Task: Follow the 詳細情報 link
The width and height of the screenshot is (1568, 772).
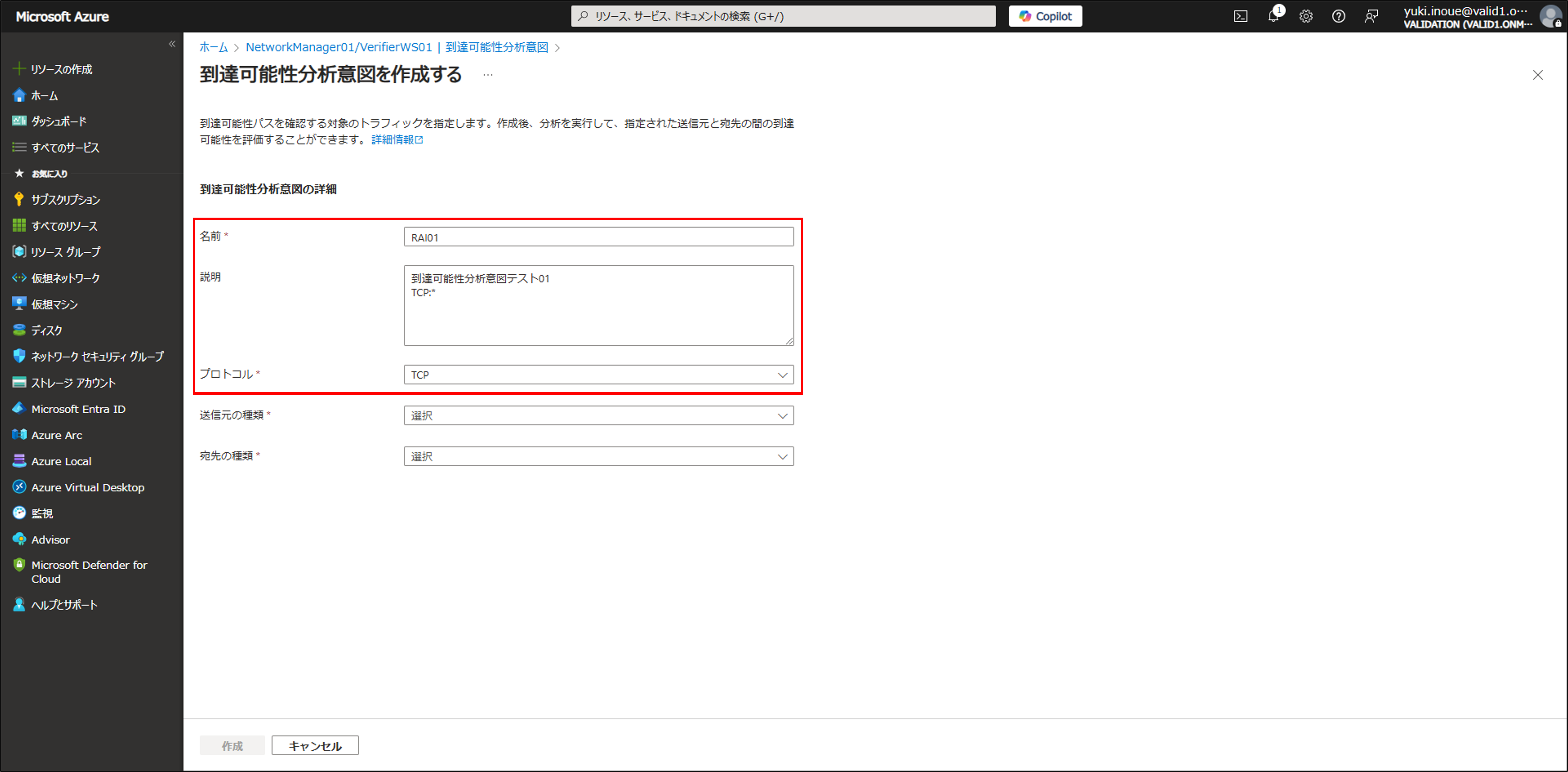Action: click(x=397, y=140)
